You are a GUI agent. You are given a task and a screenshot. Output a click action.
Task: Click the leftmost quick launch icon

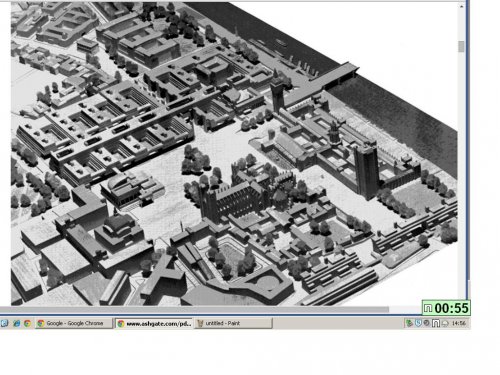pos(4,323)
